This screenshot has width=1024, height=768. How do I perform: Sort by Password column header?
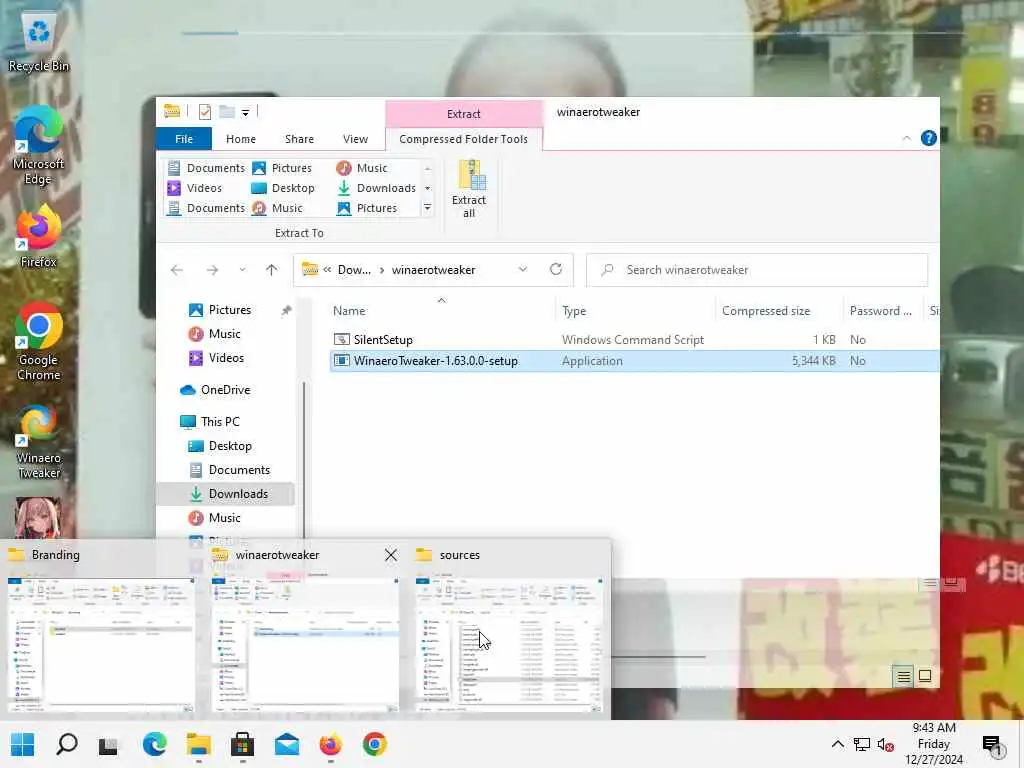point(880,311)
